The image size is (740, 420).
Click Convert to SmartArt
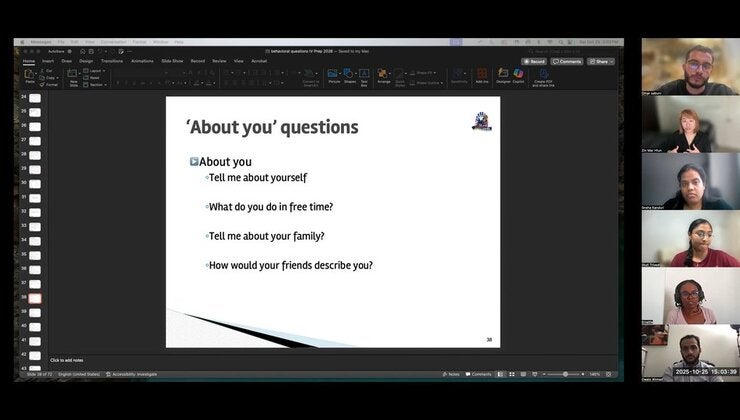coord(311,78)
